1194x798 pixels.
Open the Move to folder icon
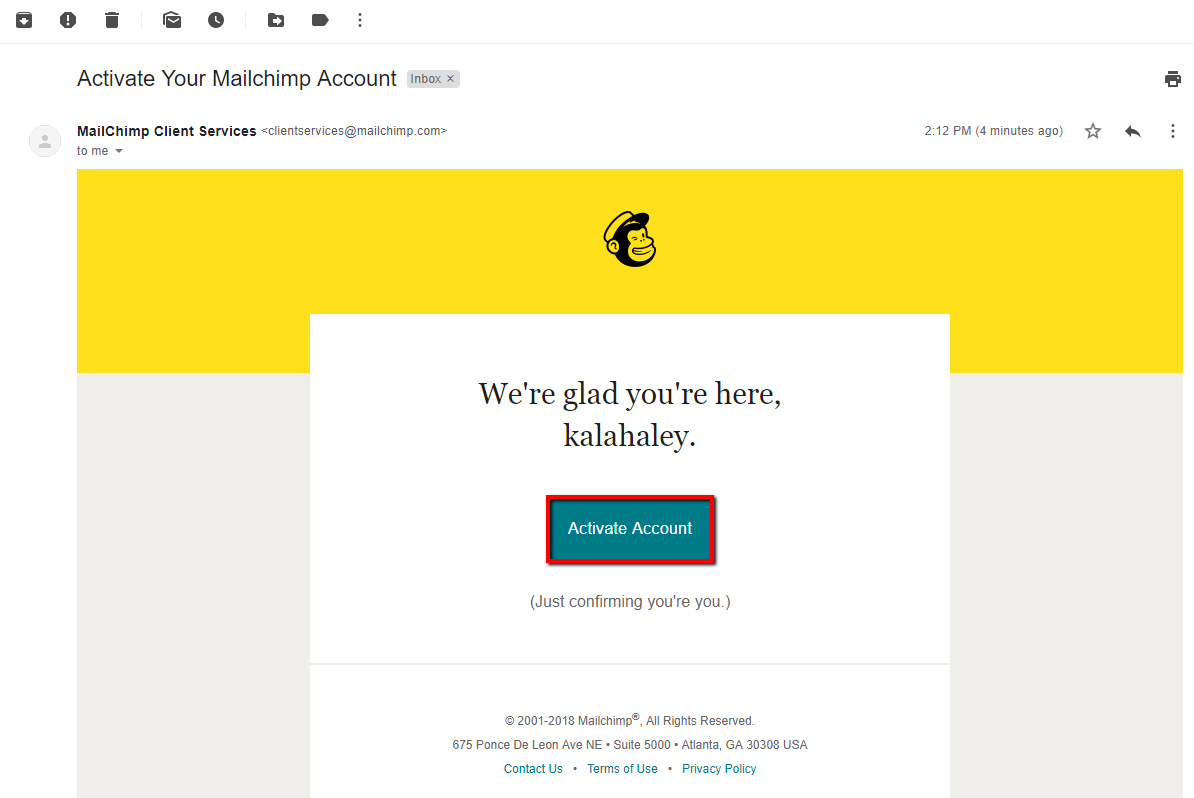(x=276, y=20)
